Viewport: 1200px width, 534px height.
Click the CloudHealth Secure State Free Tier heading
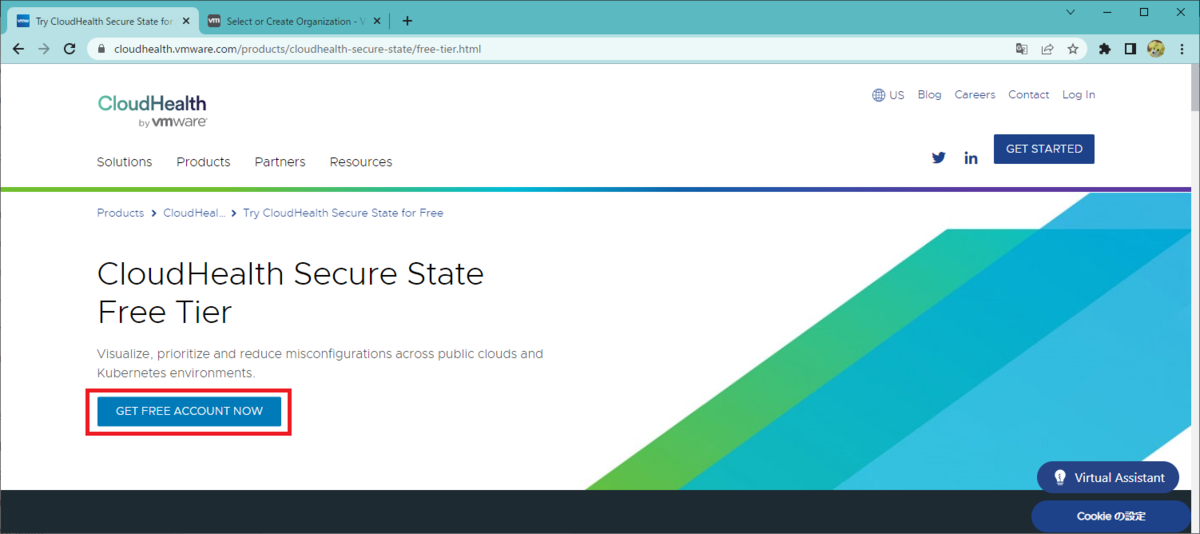click(x=290, y=293)
